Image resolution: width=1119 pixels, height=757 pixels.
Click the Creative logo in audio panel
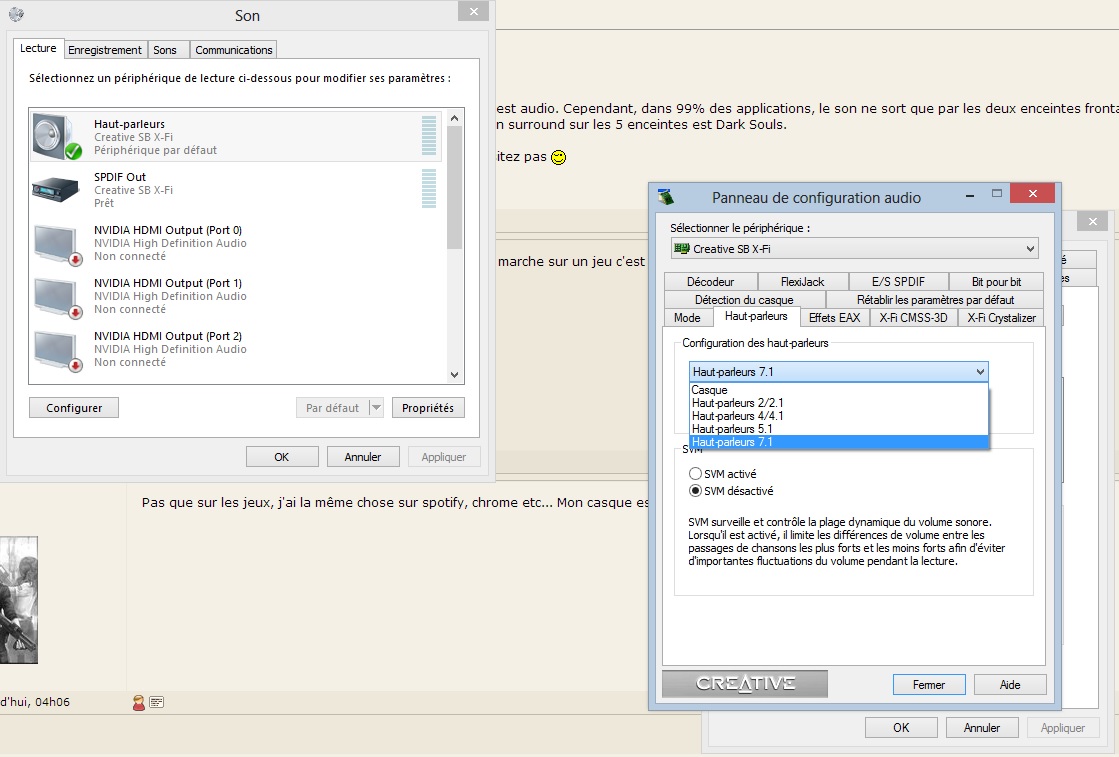click(x=745, y=684)
